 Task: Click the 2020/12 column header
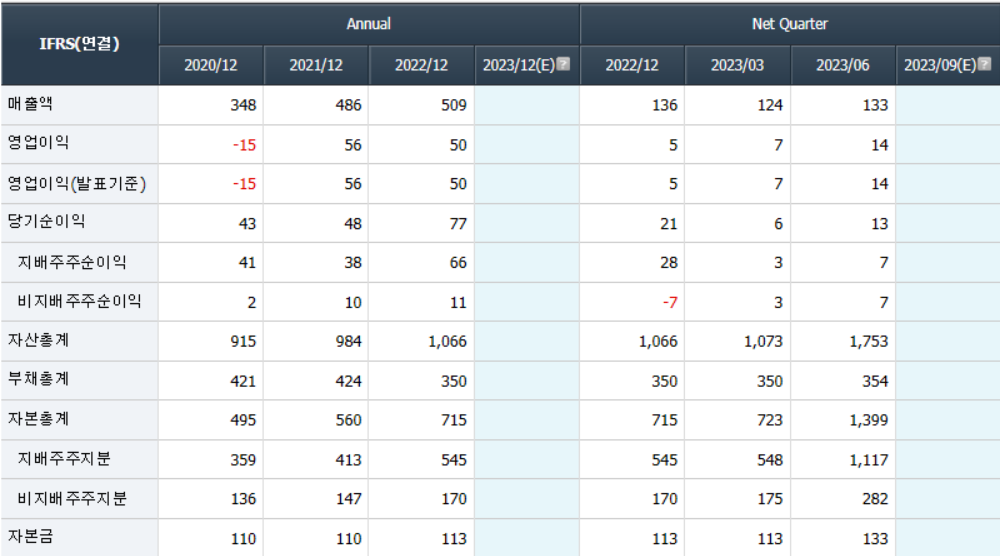(210, 65)
